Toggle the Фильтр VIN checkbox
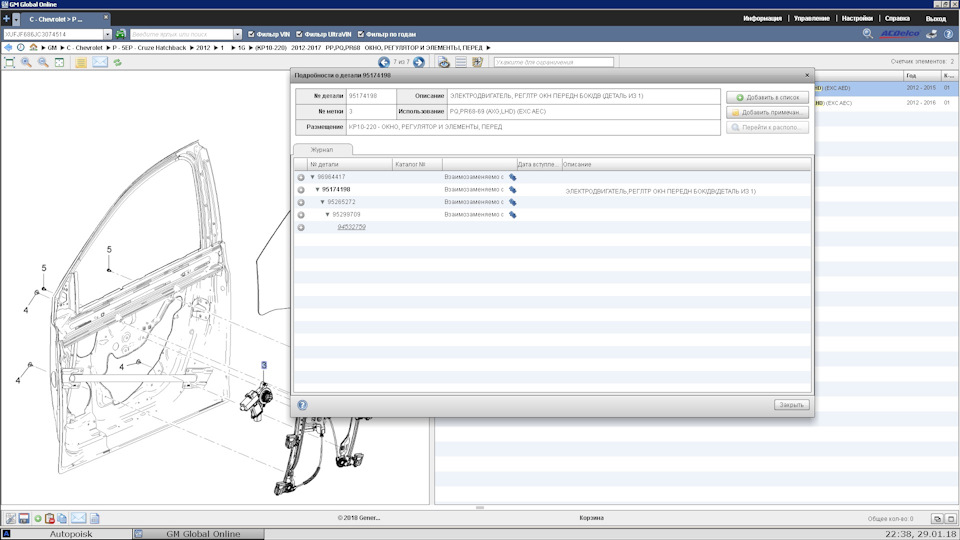960x540 pixels. (x=251, y=34)
